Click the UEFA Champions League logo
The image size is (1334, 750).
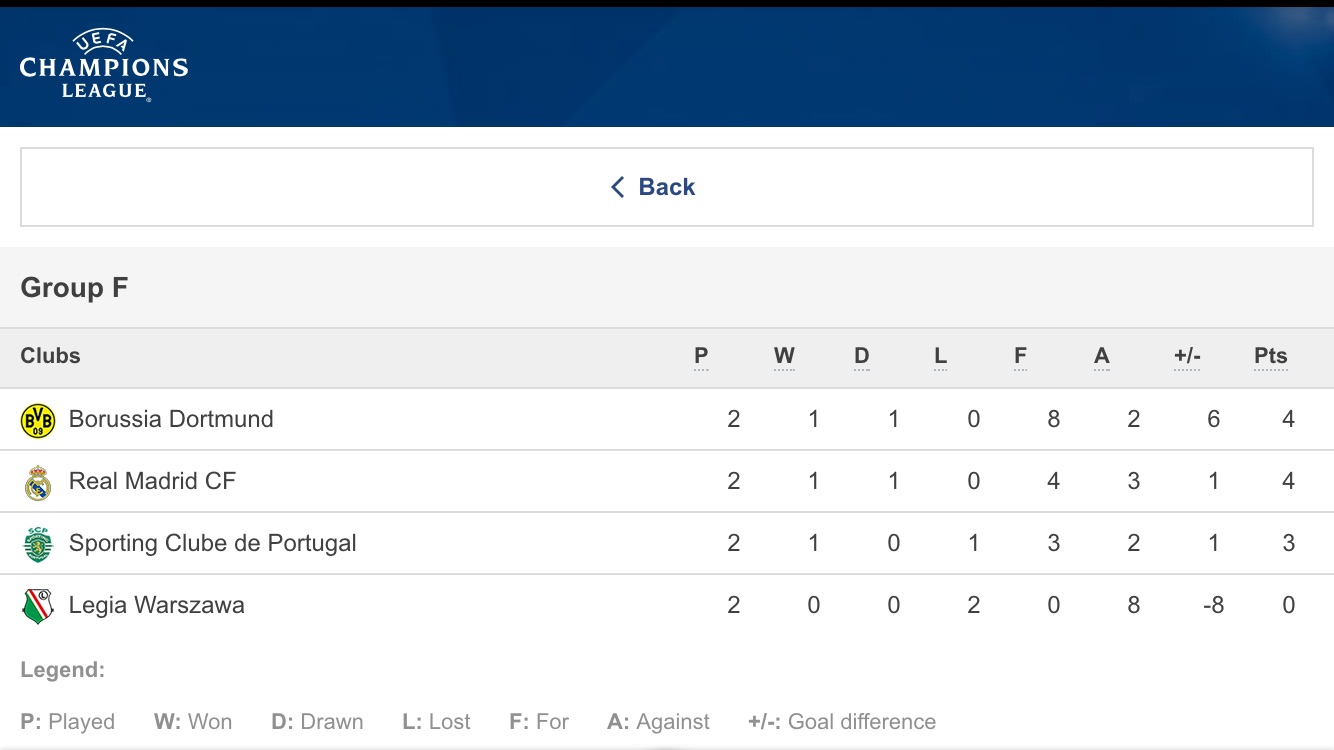point(104,66)
